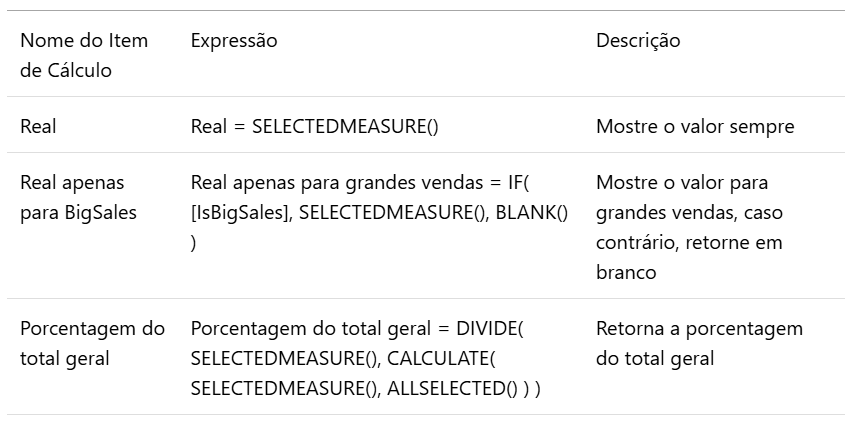Click the "[IsBigSales]" reference in the expression
The image size is (854, 421).
click(241, 212)
